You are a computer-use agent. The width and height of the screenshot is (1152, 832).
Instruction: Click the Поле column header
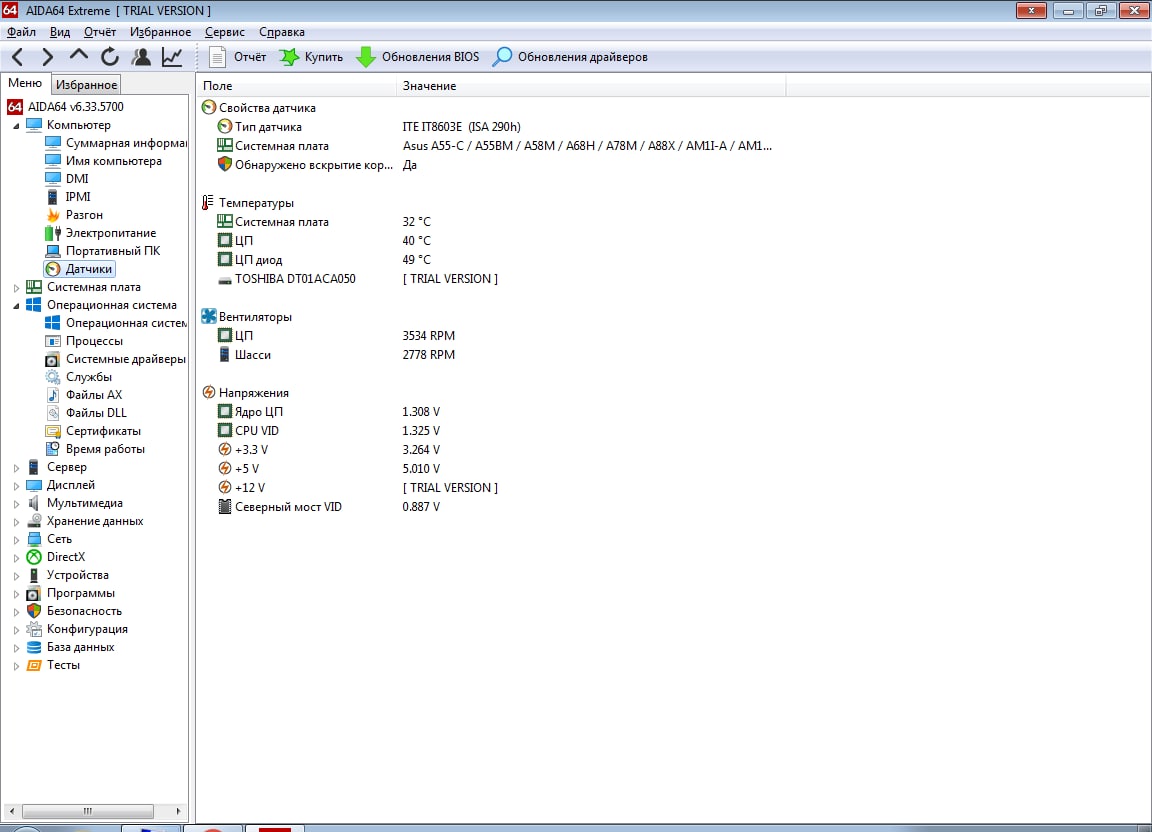pyautogui.click(x=297, y=86)
